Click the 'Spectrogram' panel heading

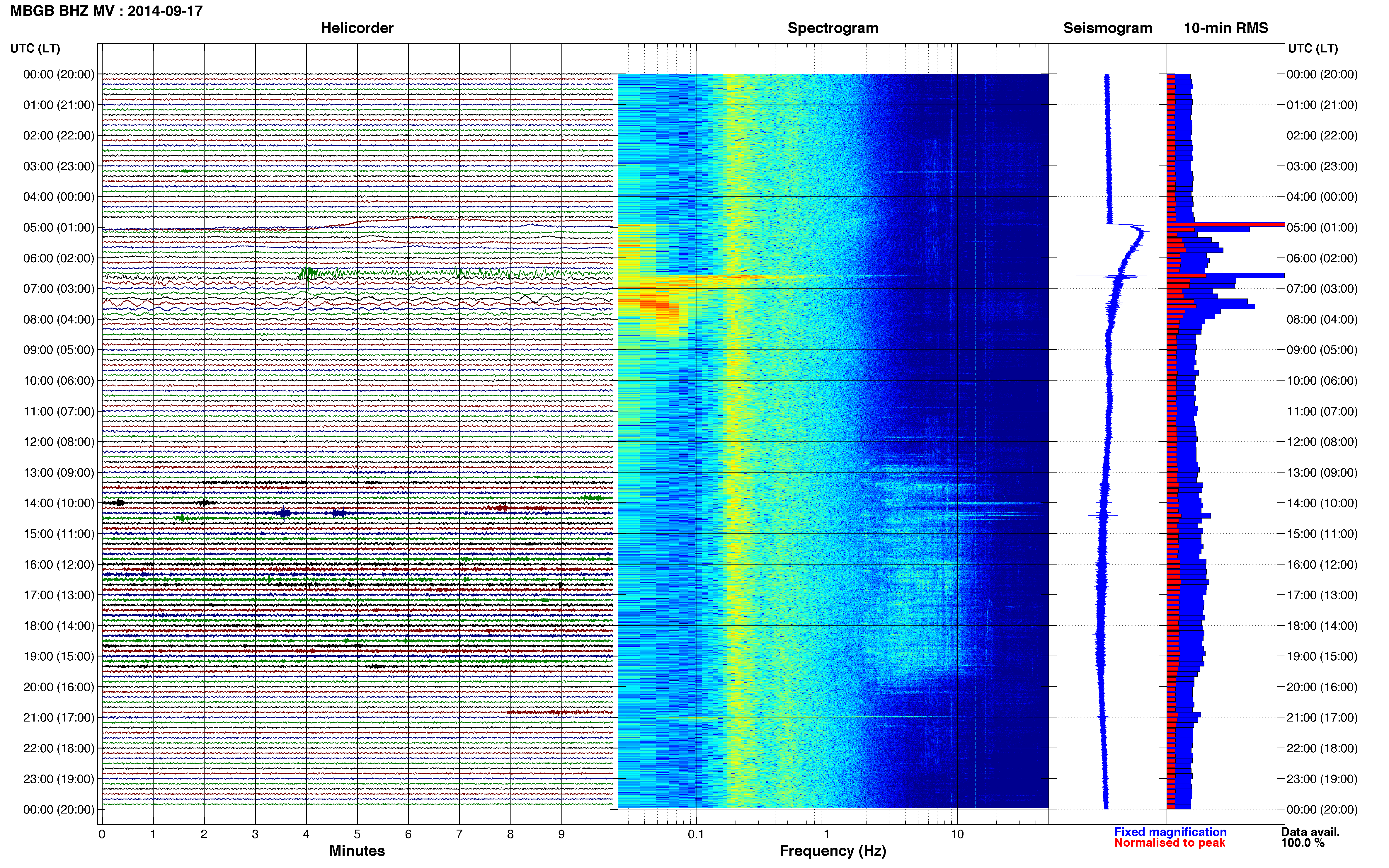coord(833,28)
